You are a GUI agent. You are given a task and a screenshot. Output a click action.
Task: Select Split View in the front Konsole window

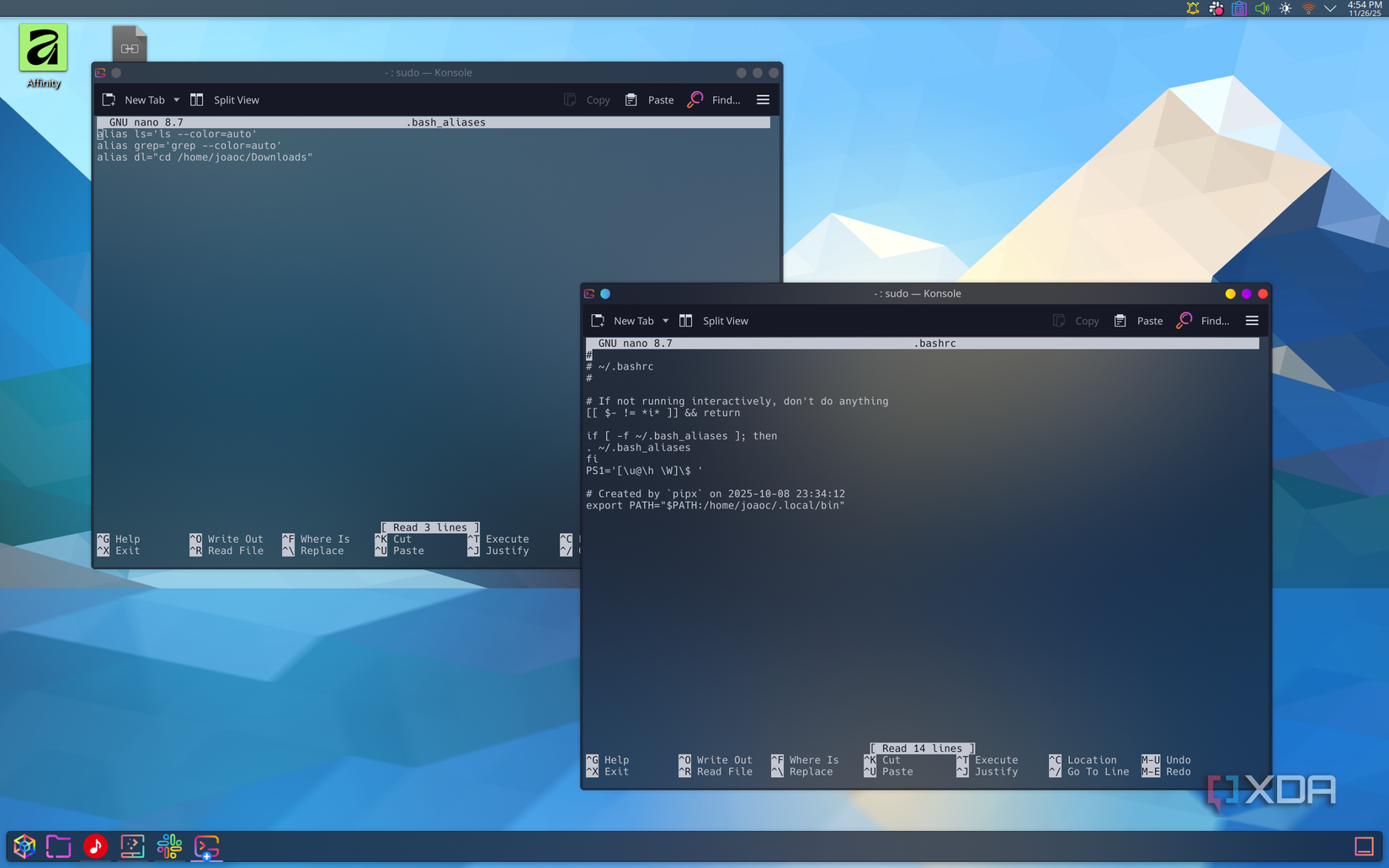715,321
